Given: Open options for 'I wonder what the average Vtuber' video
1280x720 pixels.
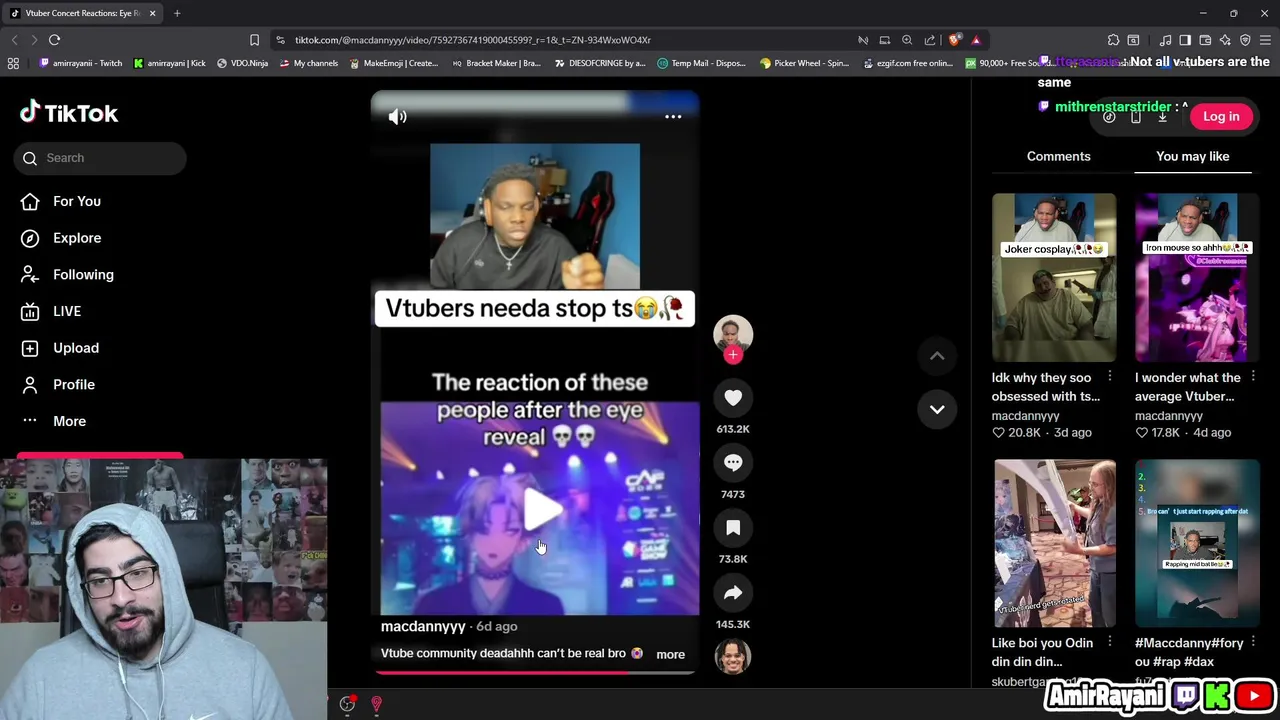Looking at the screenshot, I should click(x=1252, y=377).
